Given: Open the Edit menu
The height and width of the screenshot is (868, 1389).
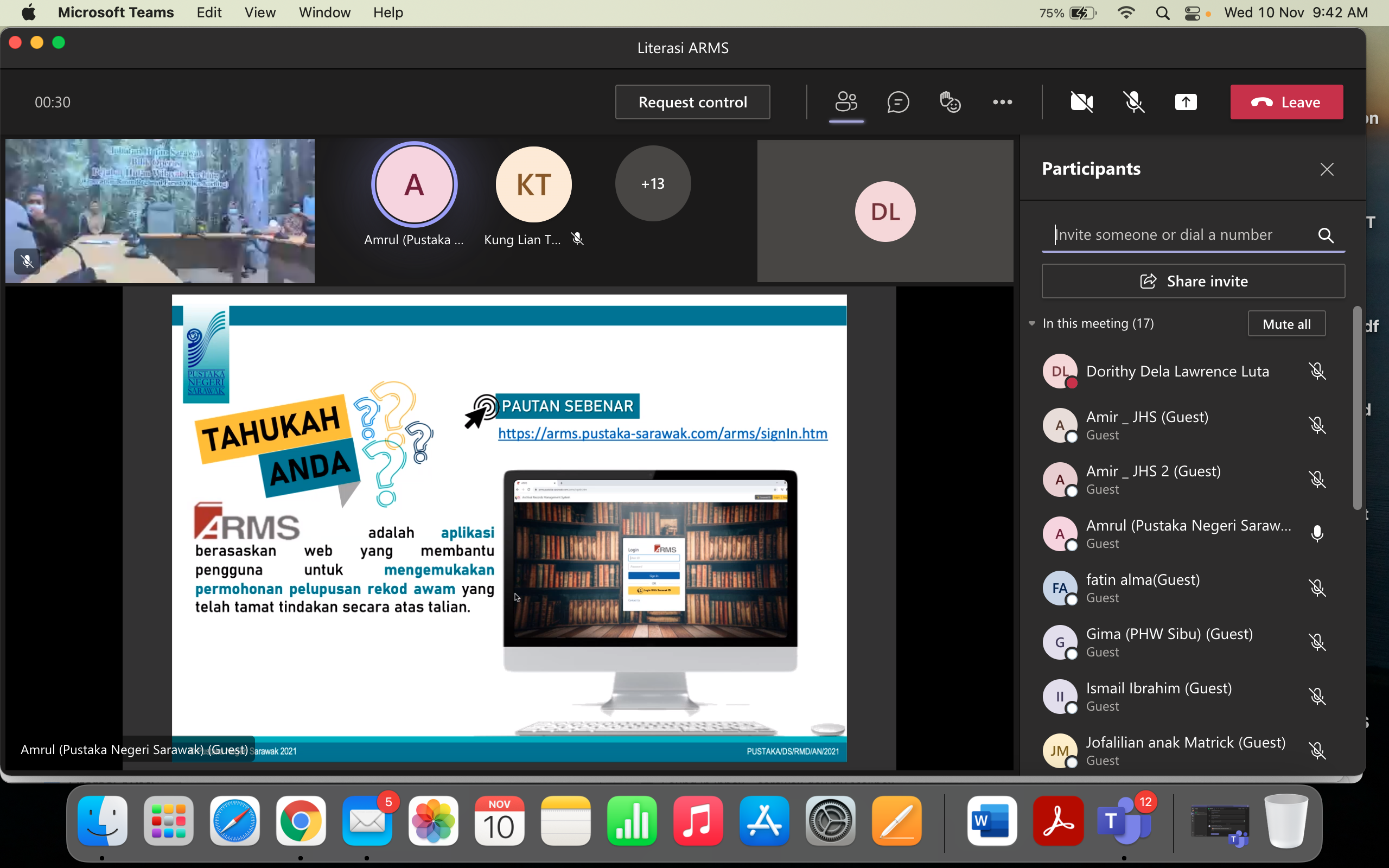Looking at the screenshot, I should pos(209,12).
